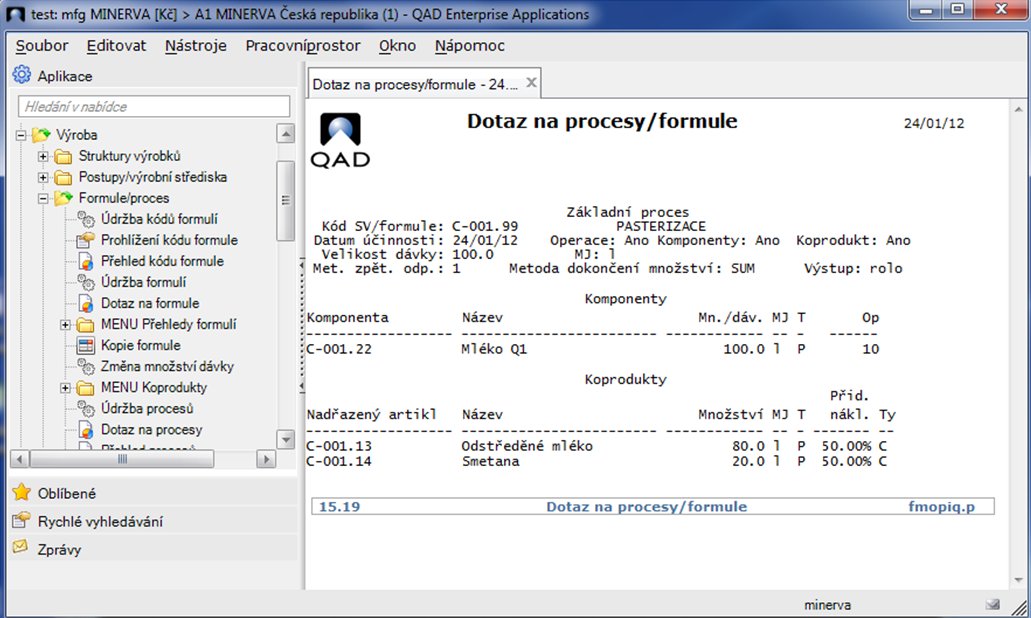Click the Rychlé vyhledávání icon

[22, 520]
